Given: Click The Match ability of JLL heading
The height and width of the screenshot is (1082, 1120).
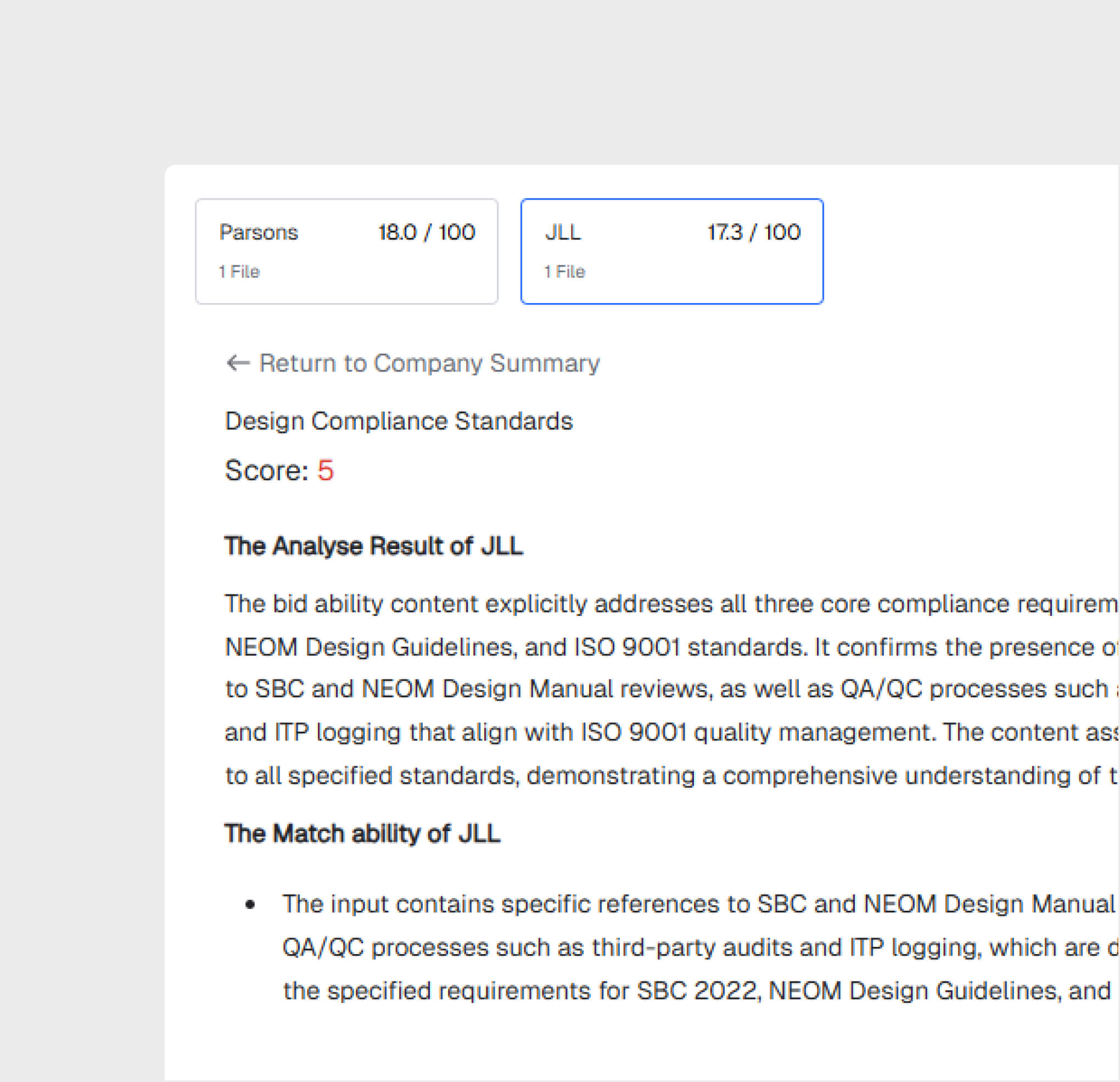Looking at the screenshot, I should (362, 833).
